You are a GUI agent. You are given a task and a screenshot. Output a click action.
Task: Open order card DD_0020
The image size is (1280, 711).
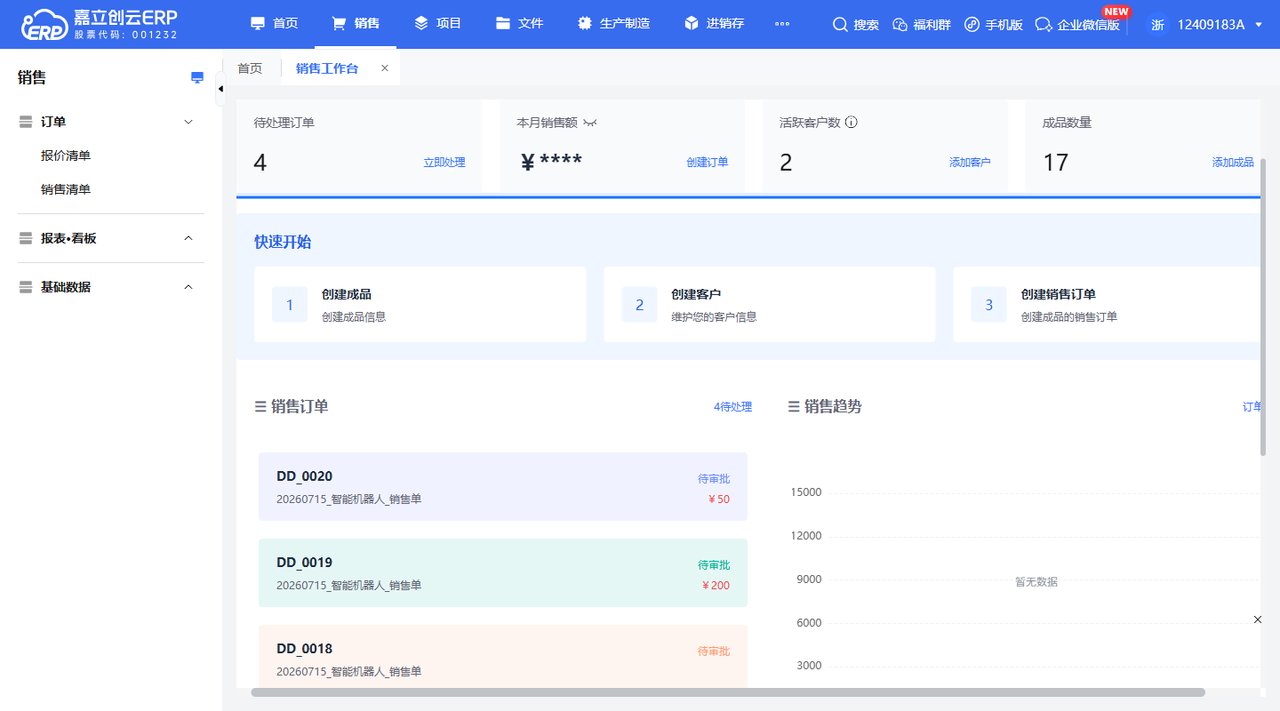pyautogui.click(x=503, y=487)
